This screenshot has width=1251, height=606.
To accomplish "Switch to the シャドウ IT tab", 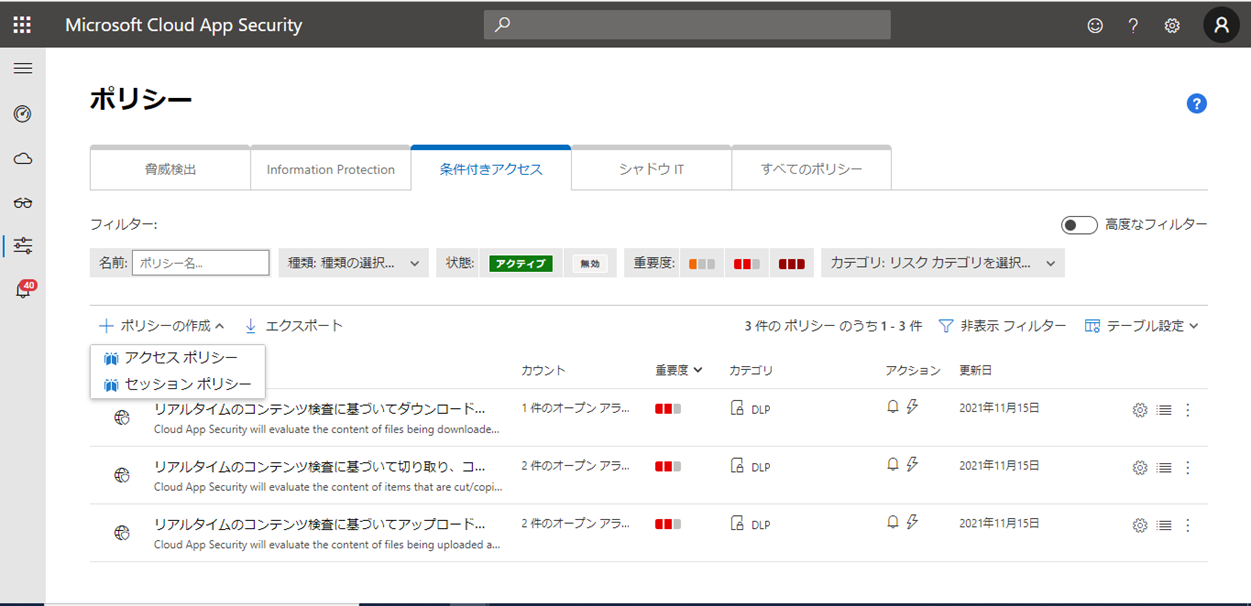I will click(651, 169).
